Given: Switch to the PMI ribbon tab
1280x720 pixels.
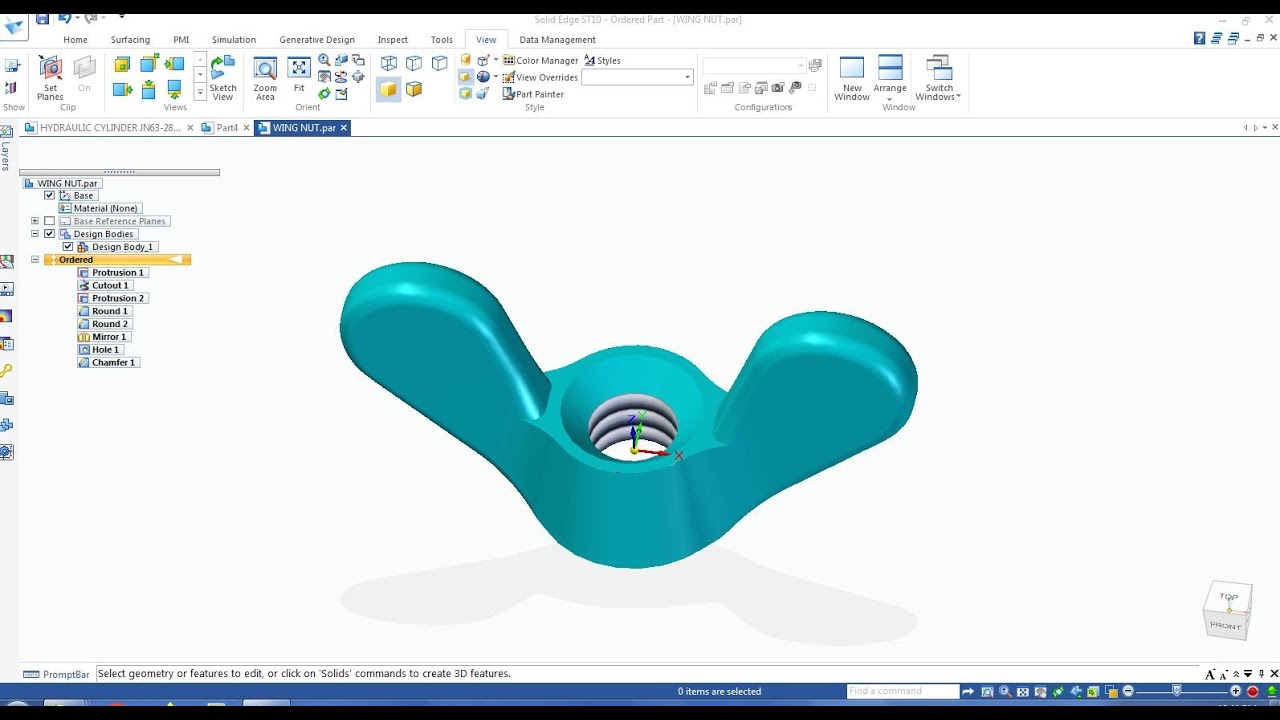Looking at the screenshot, I should [181, 40].
